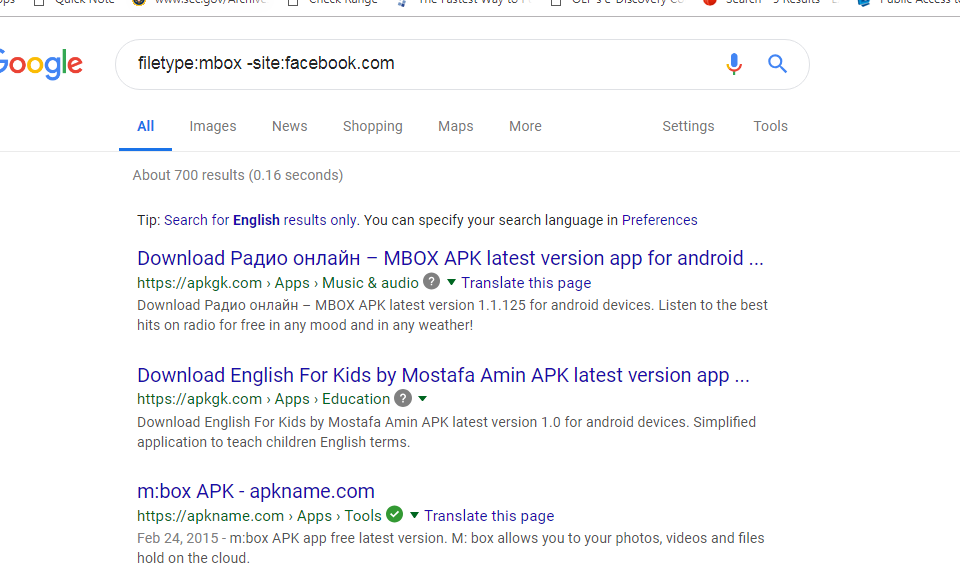Open the Shopping results tab
Viewport: 960px width, 569px height.
pyautogui.click(x=373, y=126)
